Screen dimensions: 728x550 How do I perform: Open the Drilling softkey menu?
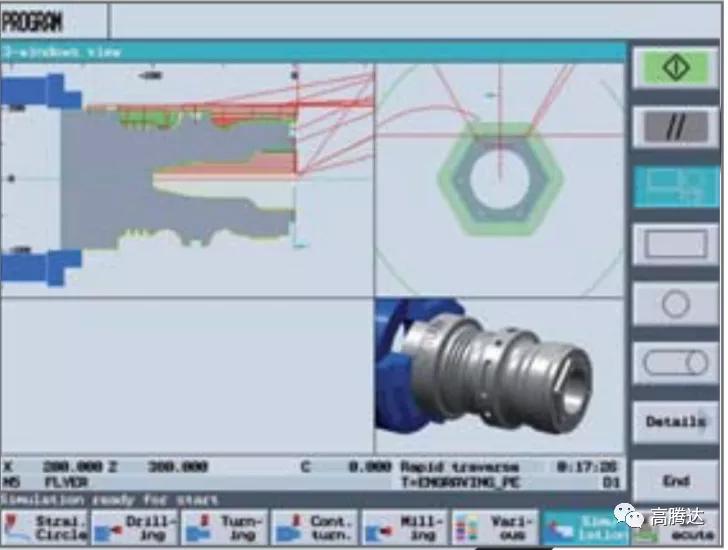(136, 527)
